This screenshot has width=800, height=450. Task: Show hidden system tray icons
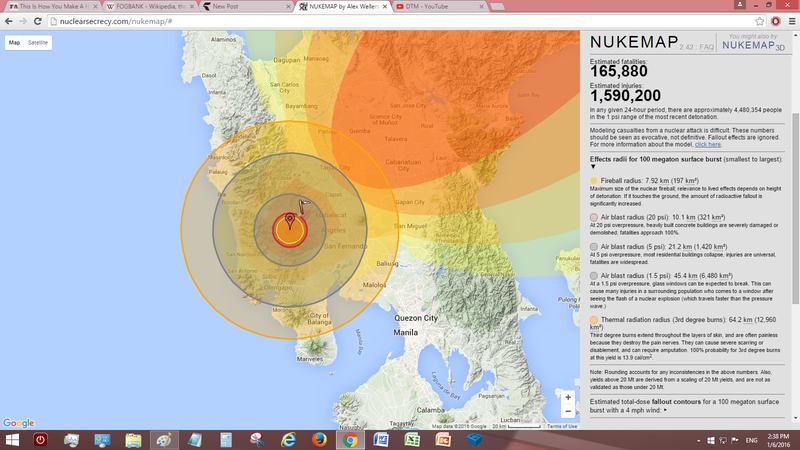pos(698,440)
